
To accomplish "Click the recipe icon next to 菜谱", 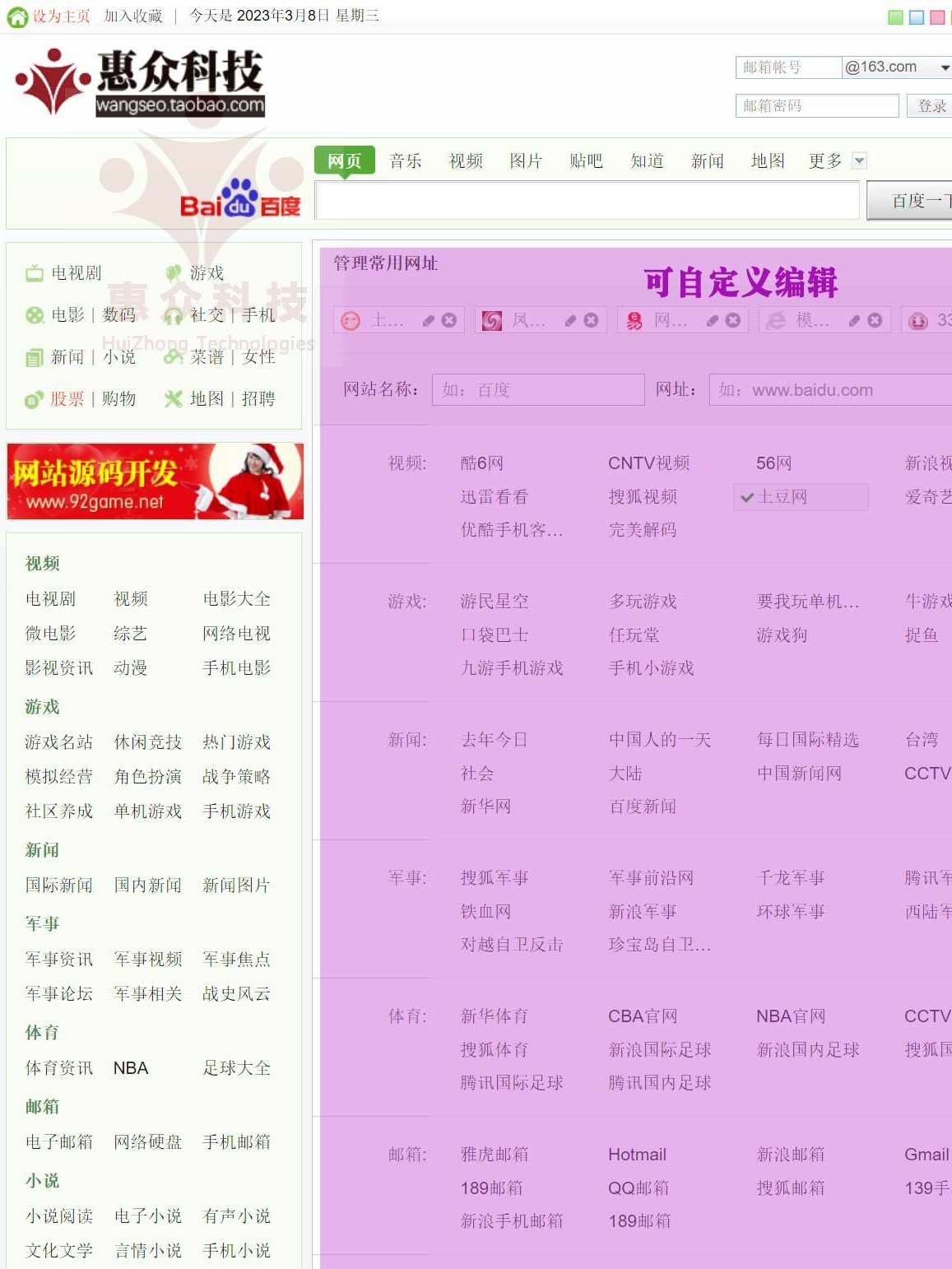I will [x=173, y=357].
